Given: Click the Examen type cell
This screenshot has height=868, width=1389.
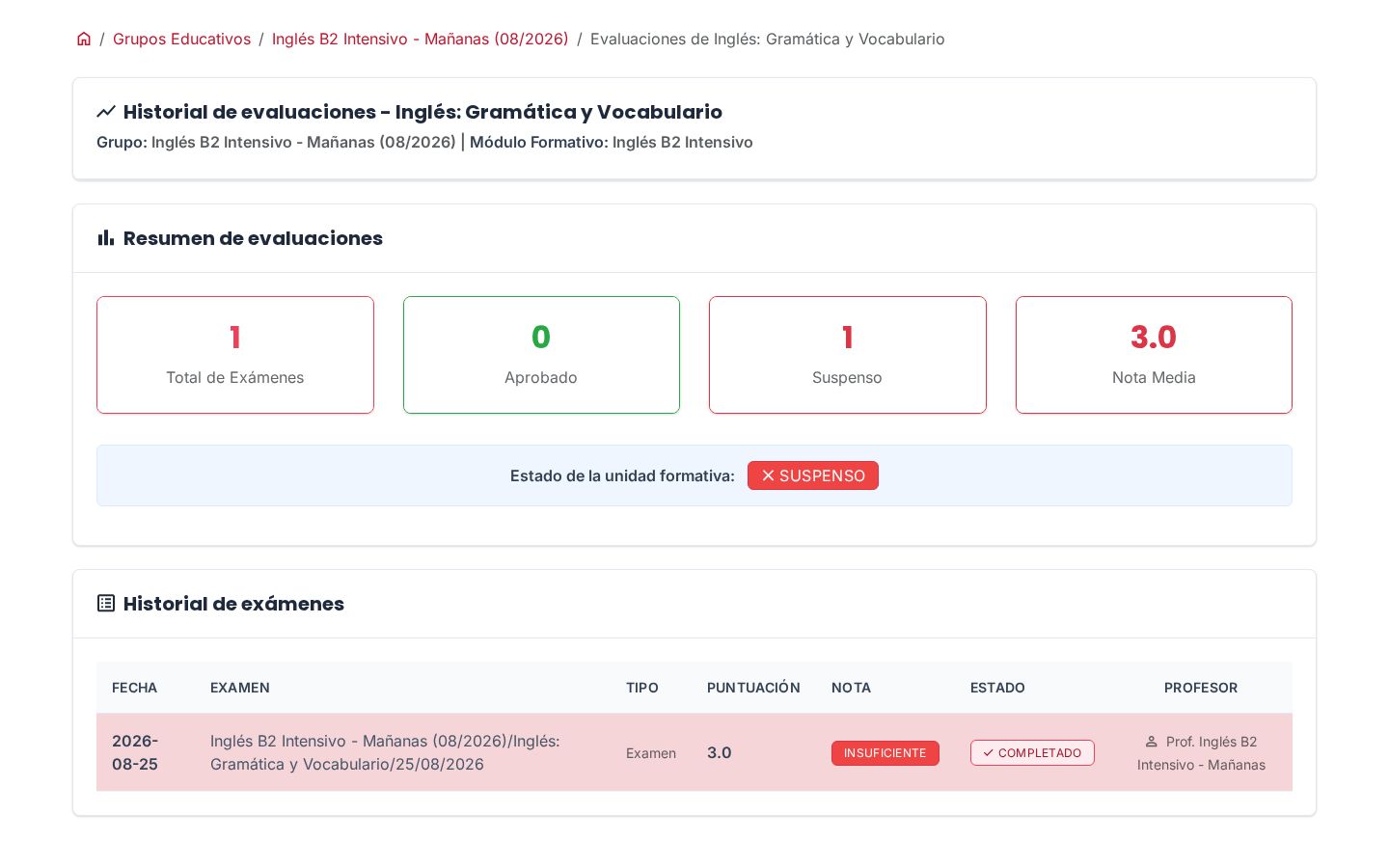Looking at the screenshot, I should tap(651, 753).
